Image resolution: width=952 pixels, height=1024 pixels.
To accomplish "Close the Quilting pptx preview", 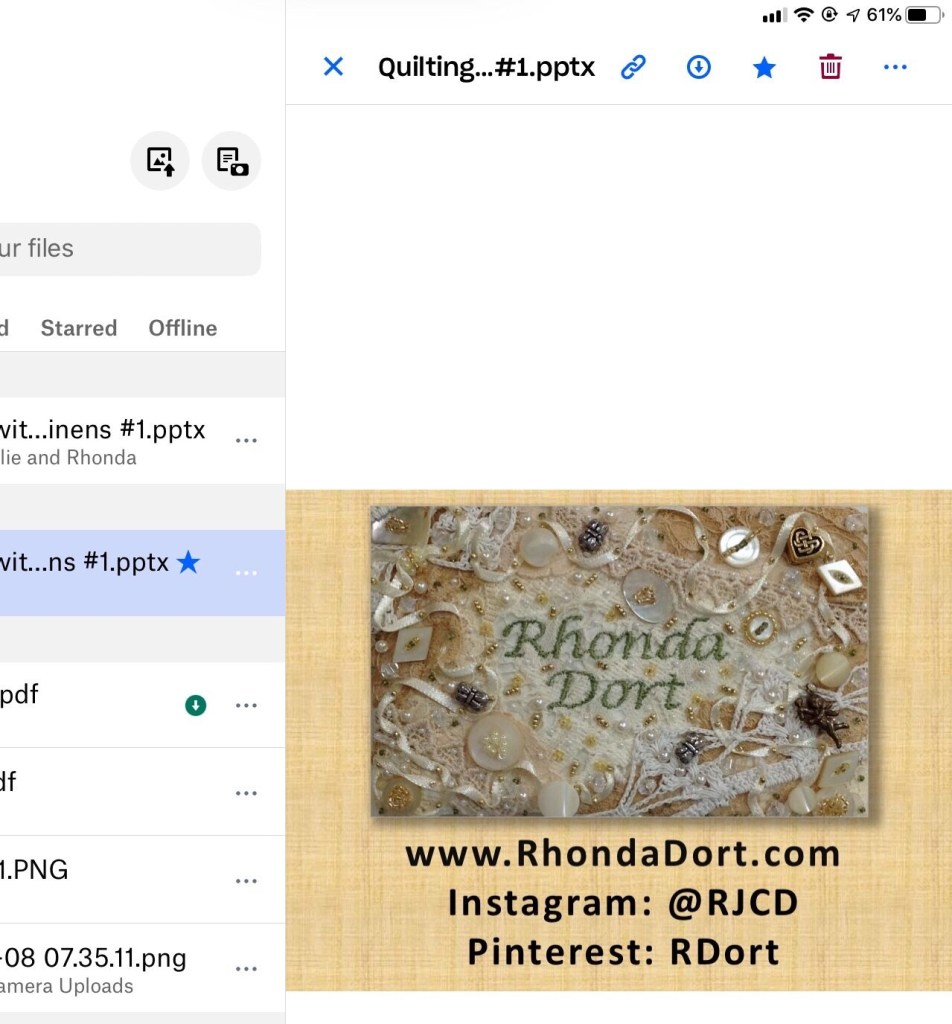I will point(333,67).
